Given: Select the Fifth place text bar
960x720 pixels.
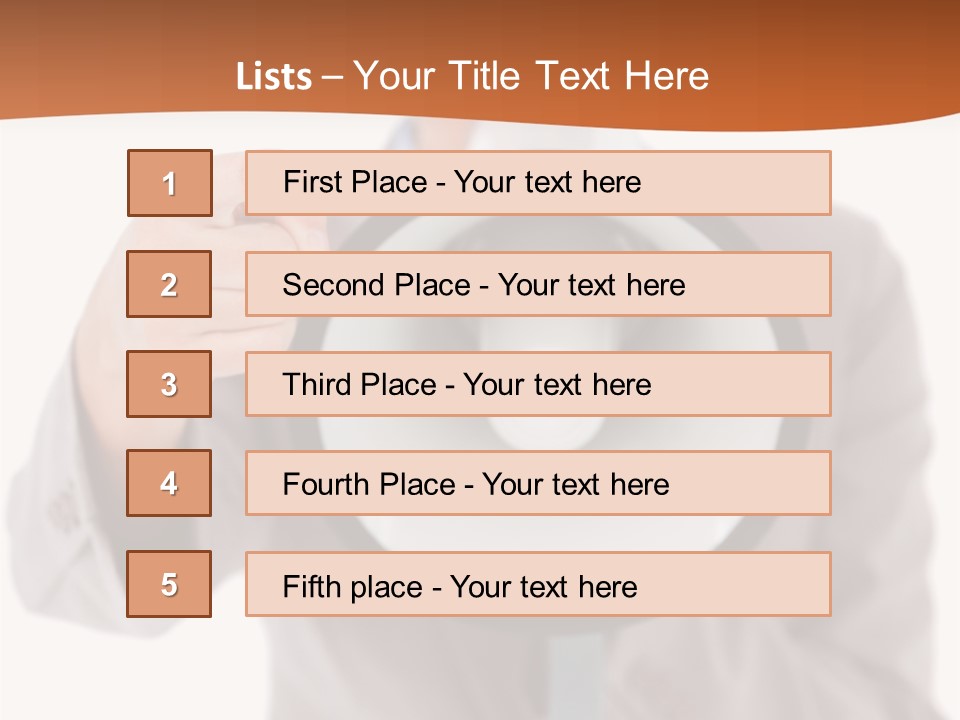Looking at the screenshot, I should pyautogui.click(x=538, y=584).
